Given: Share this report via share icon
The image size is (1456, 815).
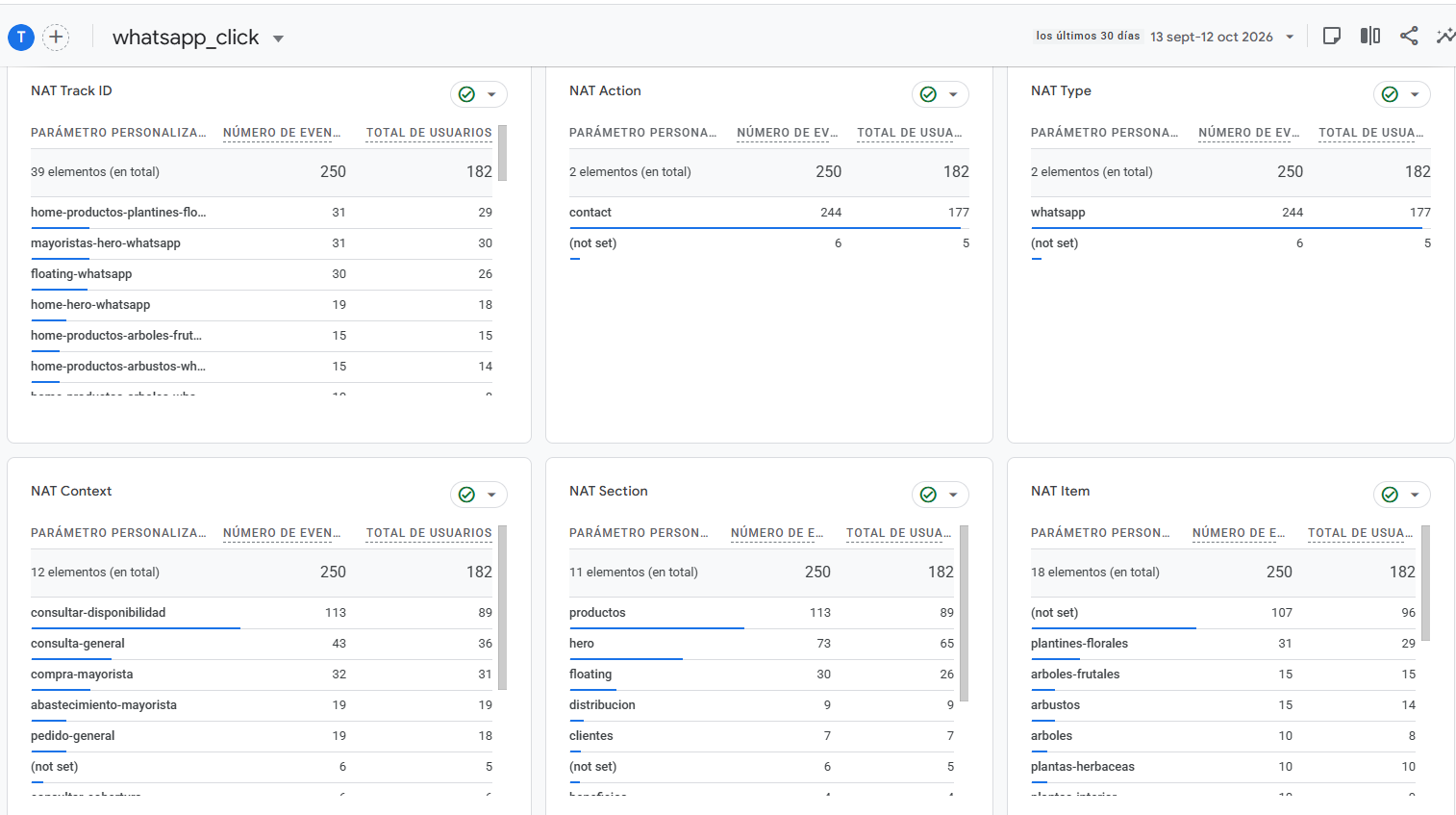Looking at the screenshot, I should pos(1409,37).
